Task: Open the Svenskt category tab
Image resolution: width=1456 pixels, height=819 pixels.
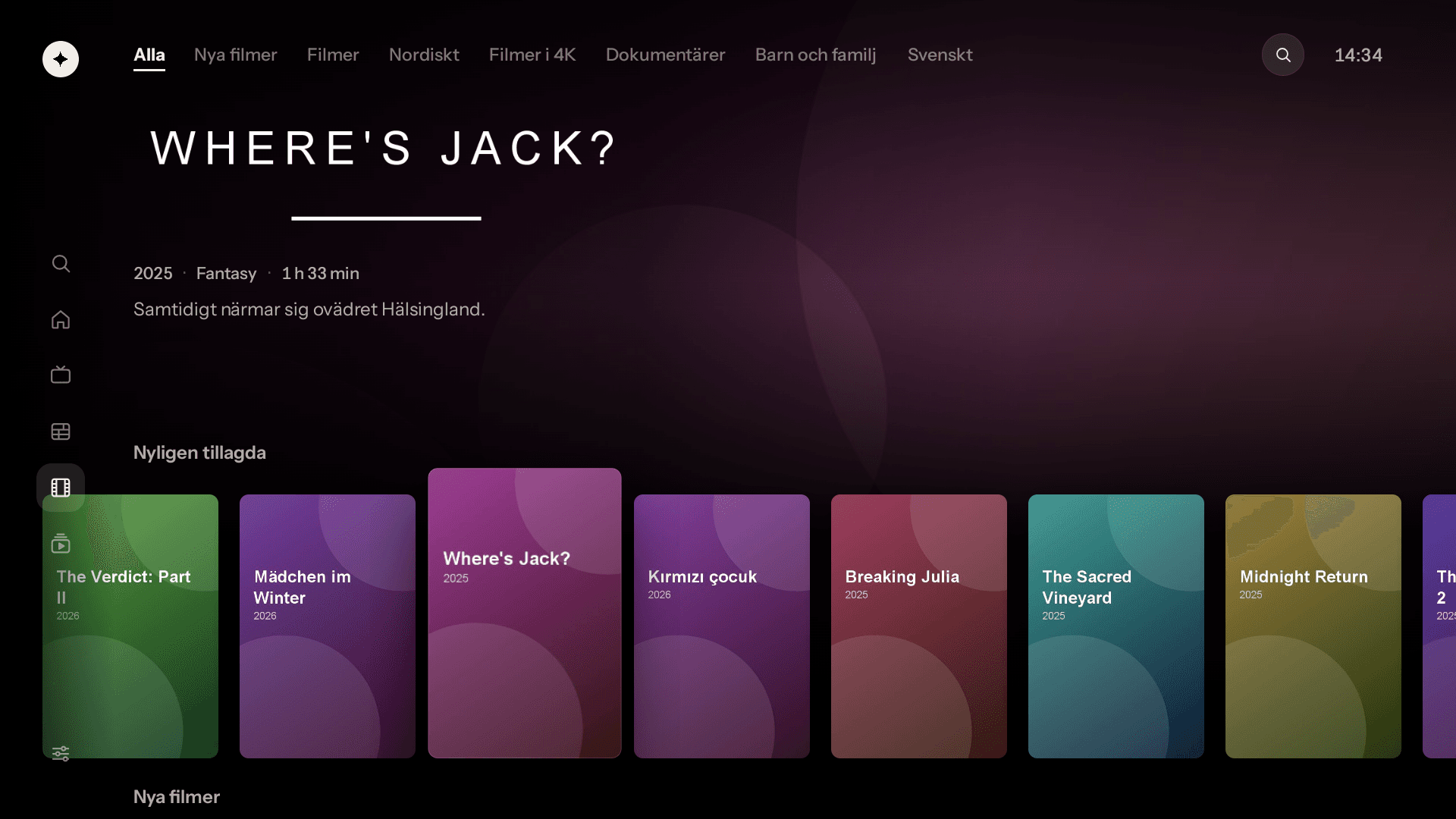Action: click(940, 55)
